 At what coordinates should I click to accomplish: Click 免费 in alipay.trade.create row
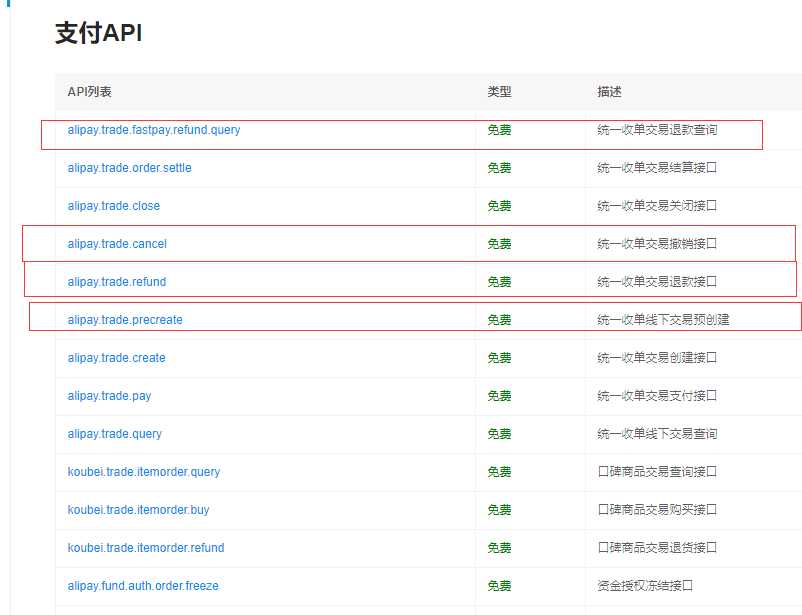click(x=499, y=358)
